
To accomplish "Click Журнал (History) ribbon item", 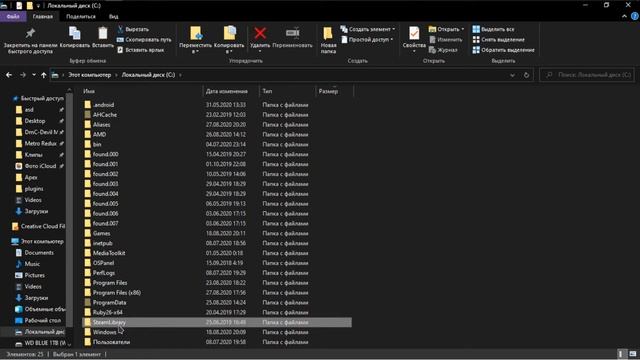I will tap(443, 50).
